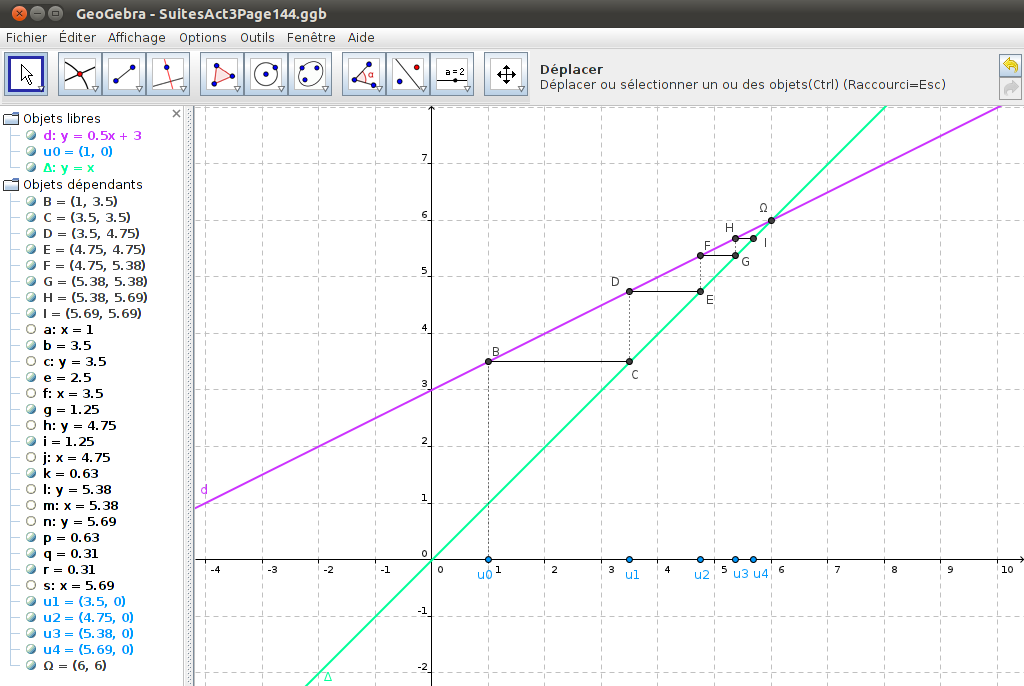Select the circle with center tool

265,74
